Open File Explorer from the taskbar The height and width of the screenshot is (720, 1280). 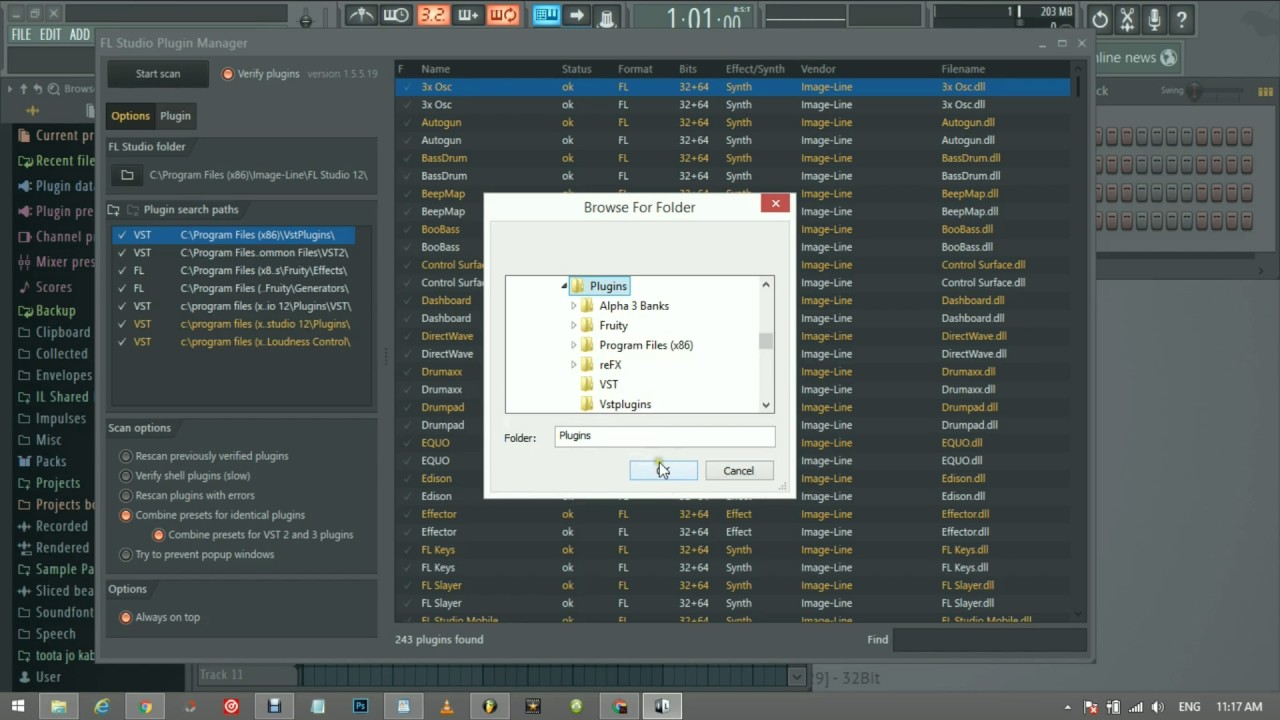click(59, 706)
